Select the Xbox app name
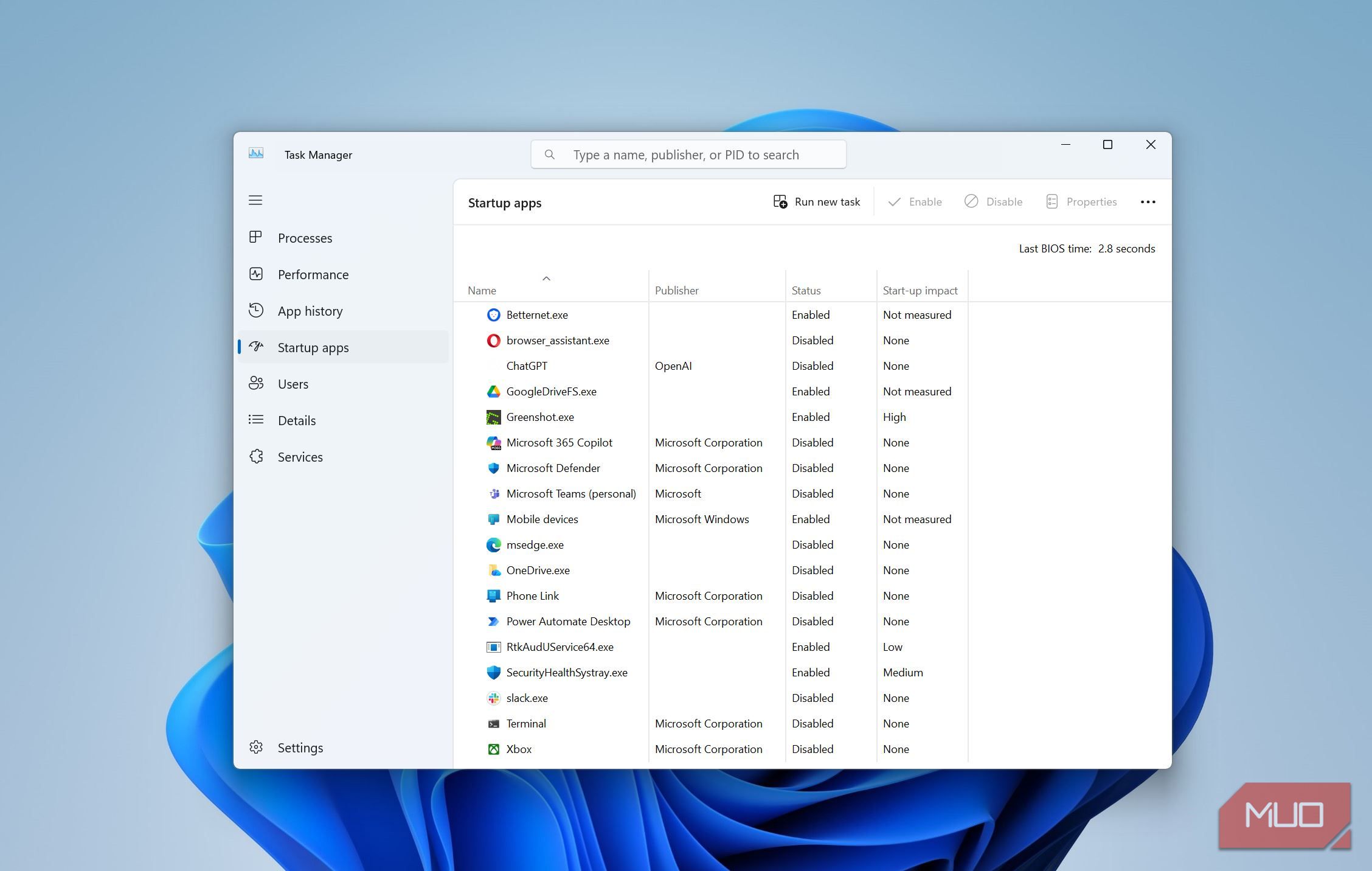Image resolution: width=1372 pixels, height=871 pixels. tap(519, 749)
